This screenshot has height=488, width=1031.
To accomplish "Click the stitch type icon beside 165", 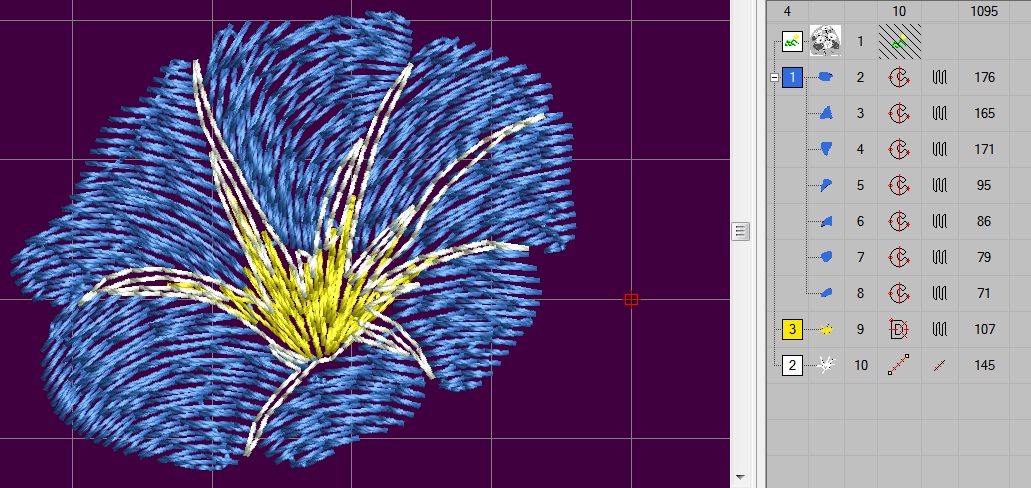I will [940, 113].
